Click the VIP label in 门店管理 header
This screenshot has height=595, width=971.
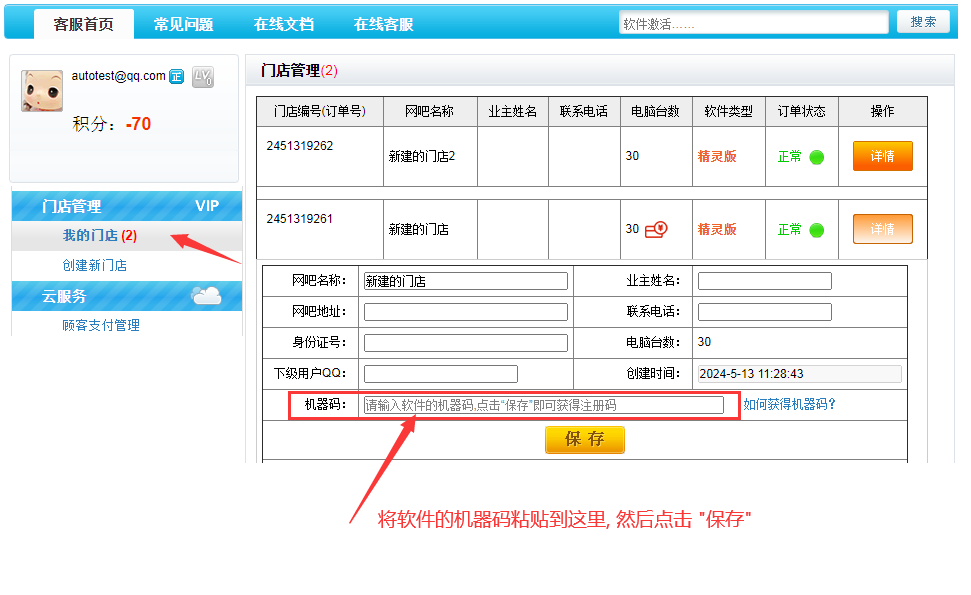(x=206, y=206)
